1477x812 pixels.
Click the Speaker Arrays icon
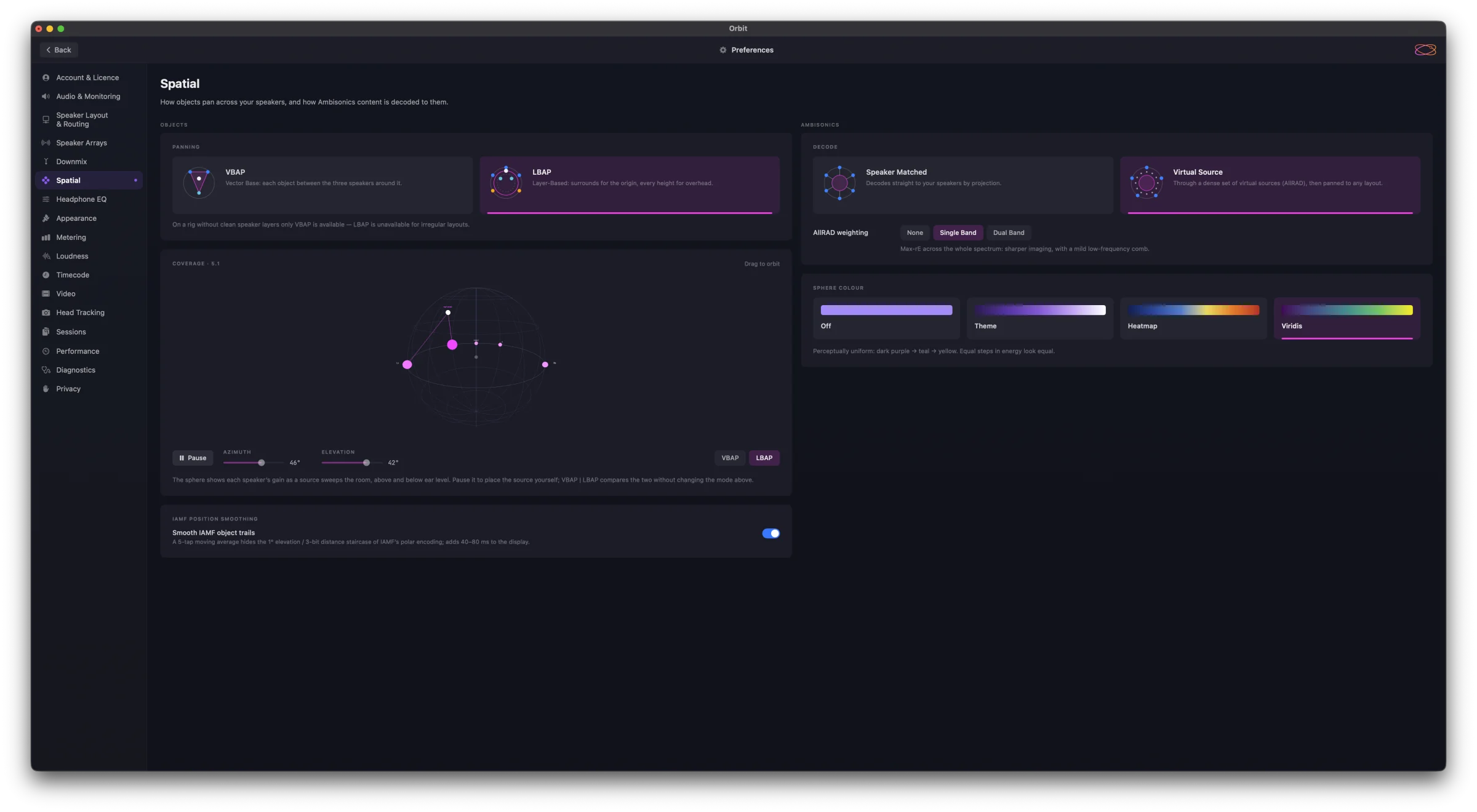(46, 143)
